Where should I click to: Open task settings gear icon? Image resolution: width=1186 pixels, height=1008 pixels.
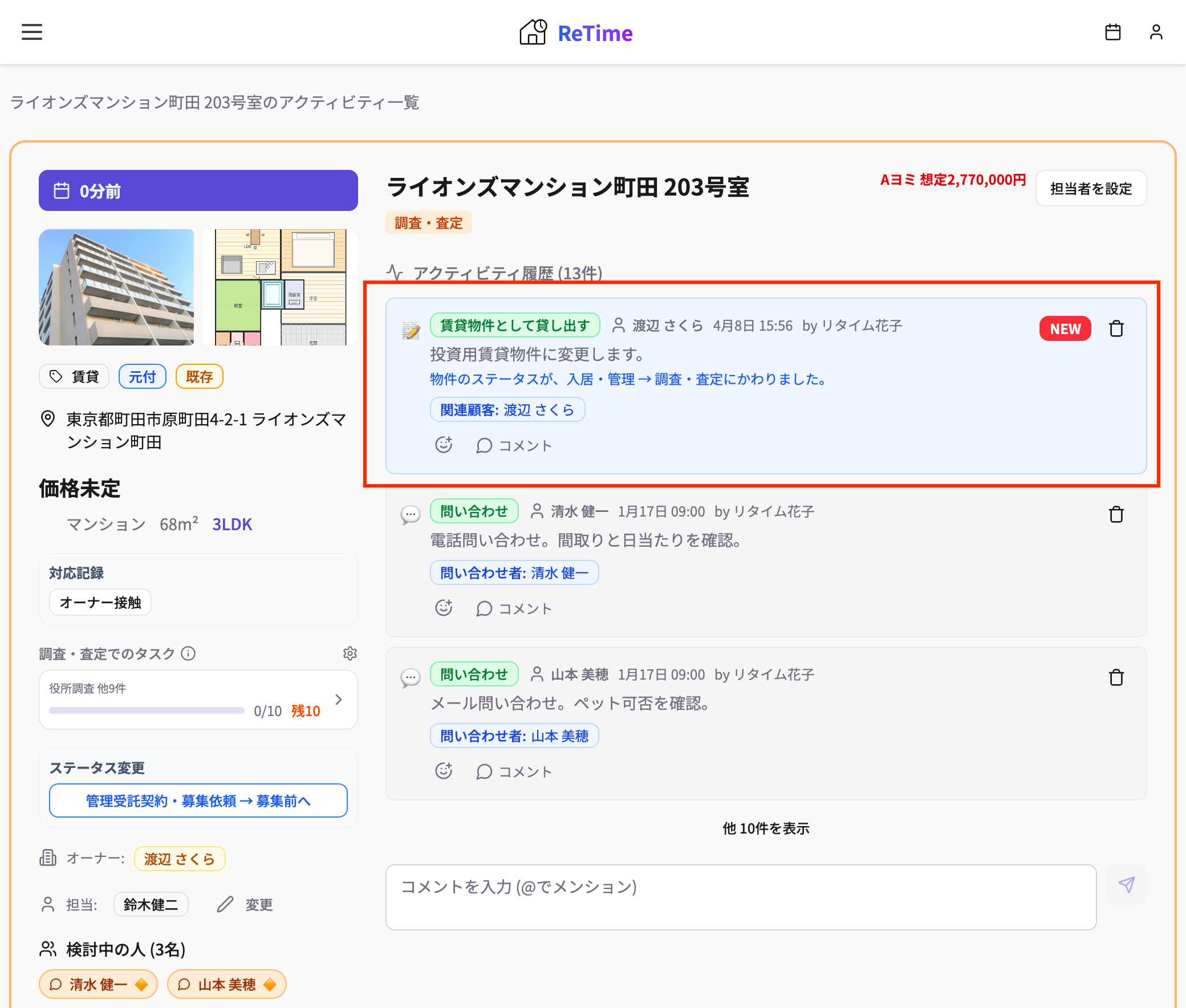(350, 653)
